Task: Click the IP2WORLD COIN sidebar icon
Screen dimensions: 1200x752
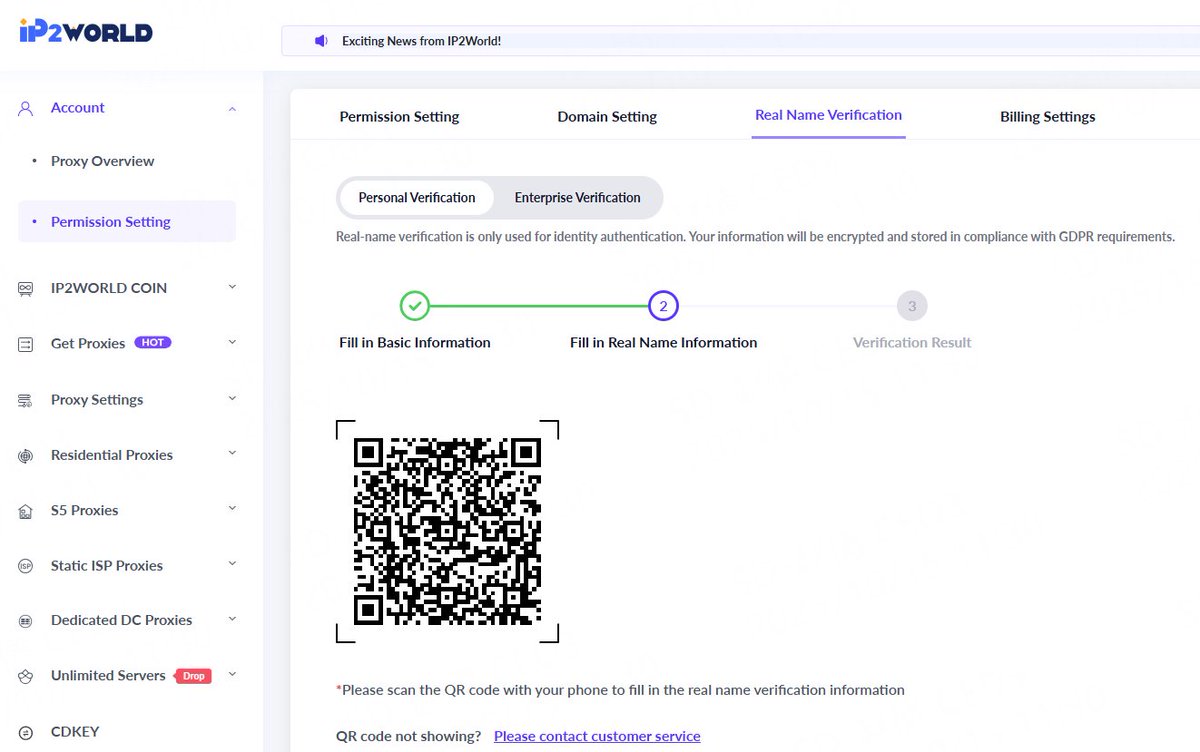Action: coord(26,288)
